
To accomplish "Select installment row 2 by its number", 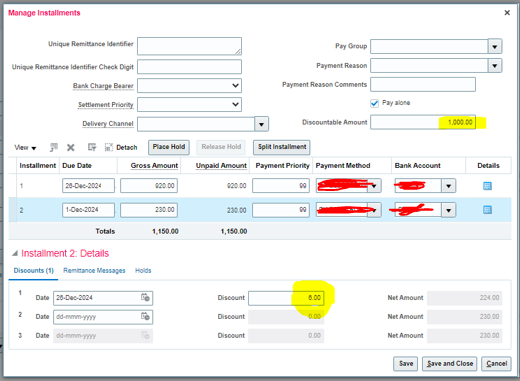I will (21, 210).
